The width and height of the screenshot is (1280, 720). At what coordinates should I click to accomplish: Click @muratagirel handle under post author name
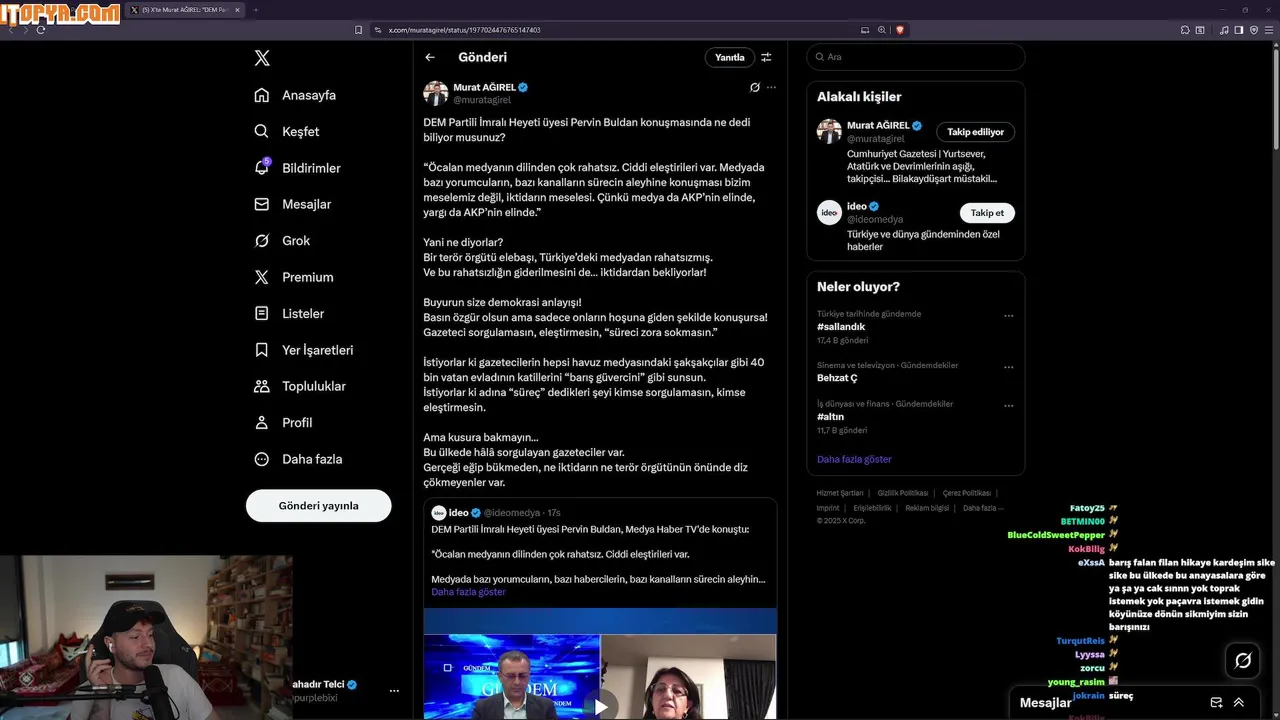tap(482, 100)
